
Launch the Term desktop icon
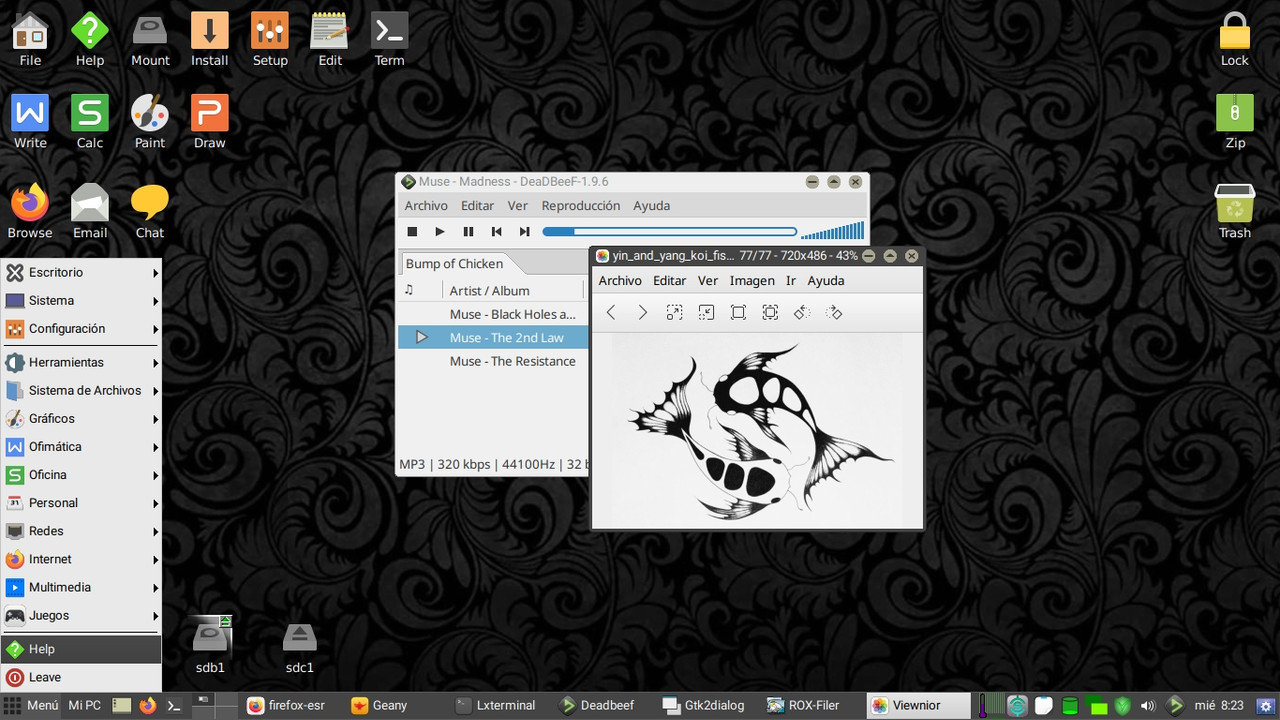pyautogui.click(x=390, y=39)
